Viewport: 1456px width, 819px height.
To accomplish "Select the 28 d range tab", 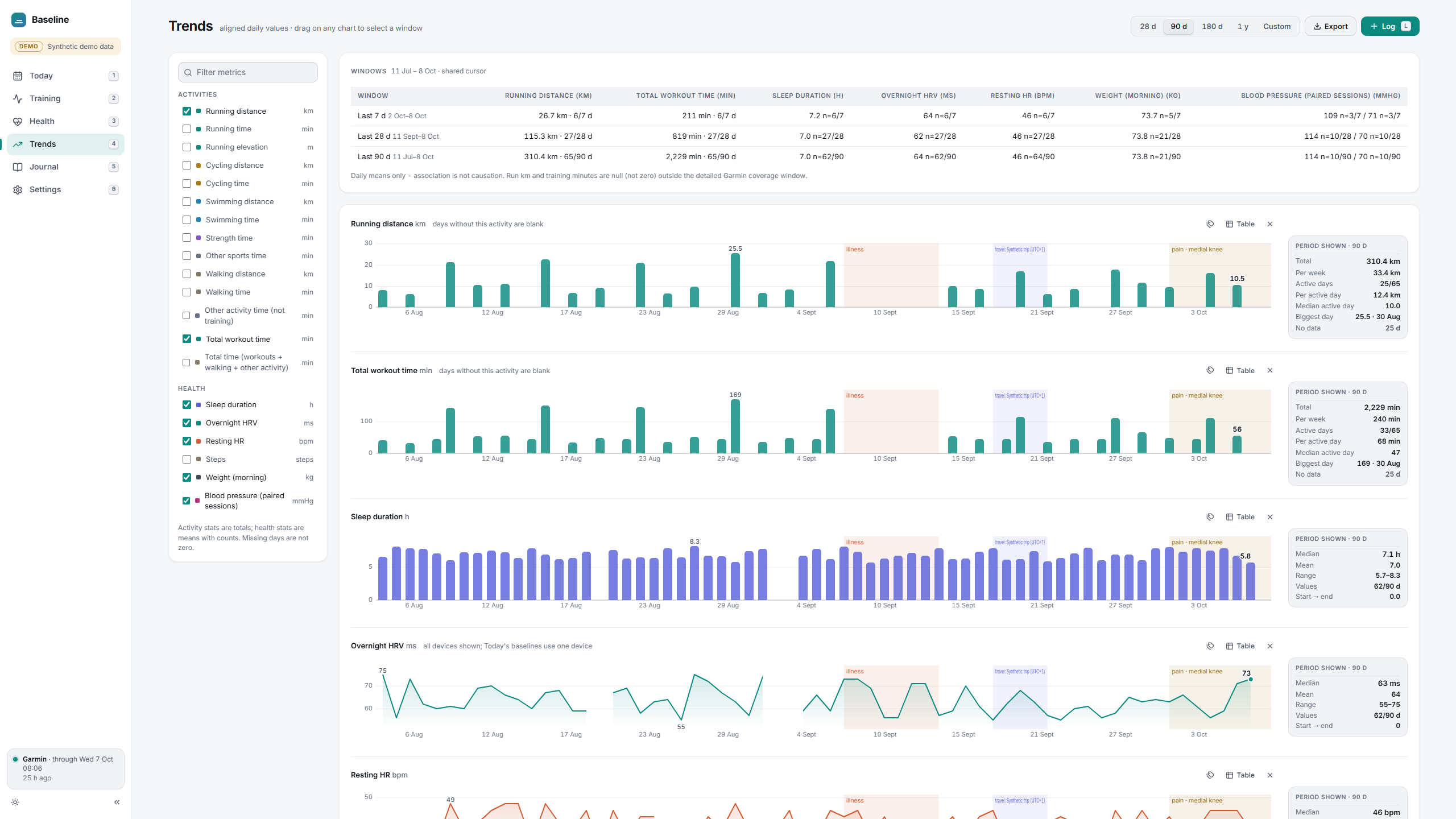I will (x=1148, y=26).
